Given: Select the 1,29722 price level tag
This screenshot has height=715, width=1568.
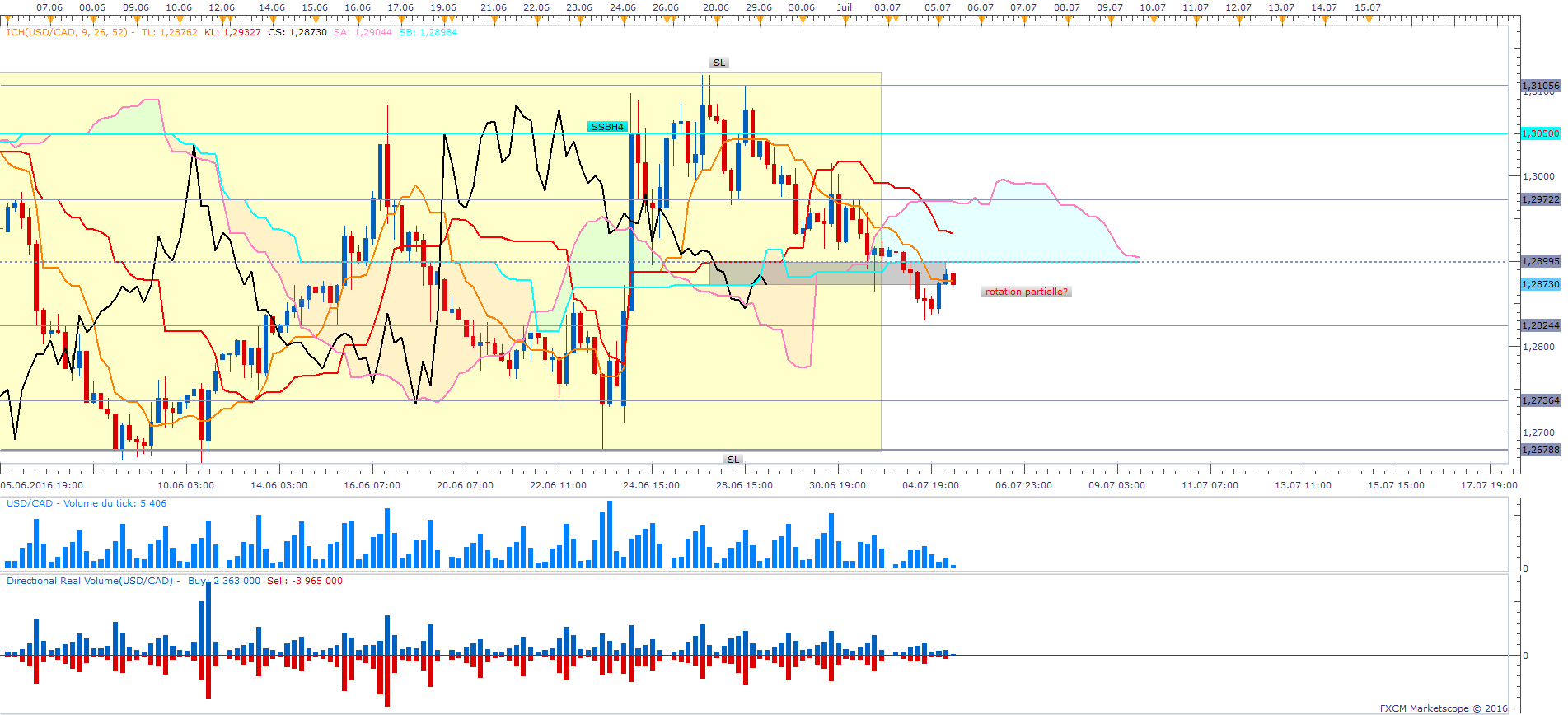Looking at the screenshot, I should [x=1540, y=199].
